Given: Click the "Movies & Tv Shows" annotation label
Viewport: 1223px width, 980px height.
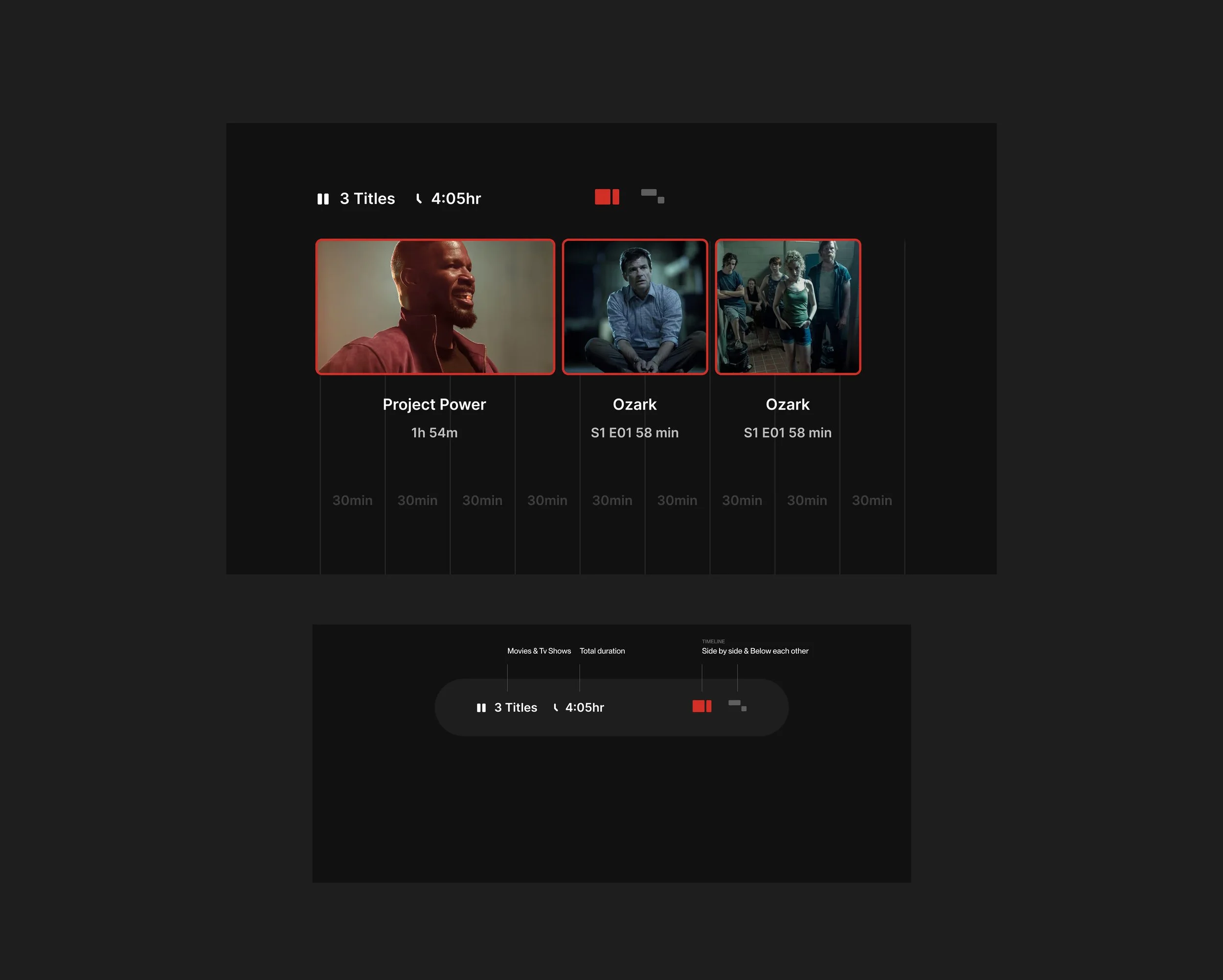Looking at the screenshot, I should (539, 651).
